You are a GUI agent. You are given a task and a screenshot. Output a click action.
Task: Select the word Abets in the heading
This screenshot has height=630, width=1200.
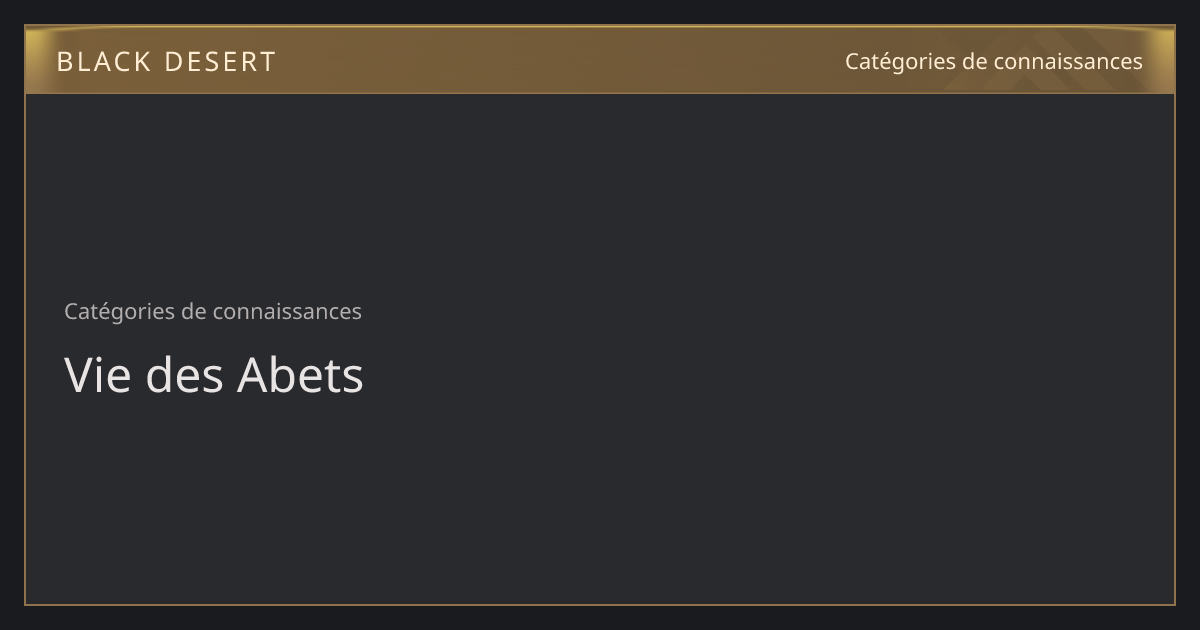300,375
